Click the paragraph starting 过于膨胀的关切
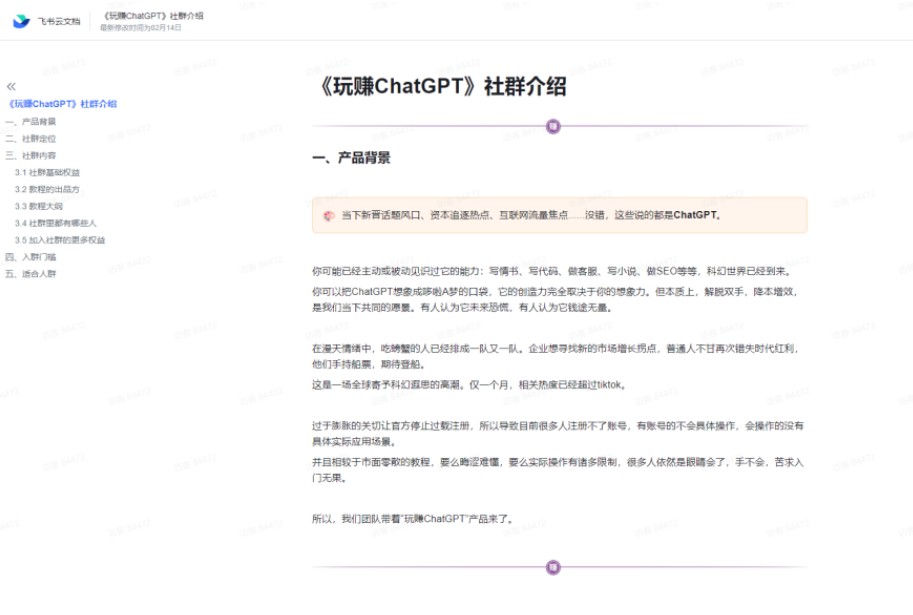Image resolution: width=913 pixels, height=615 pixels. coord(558,434)
